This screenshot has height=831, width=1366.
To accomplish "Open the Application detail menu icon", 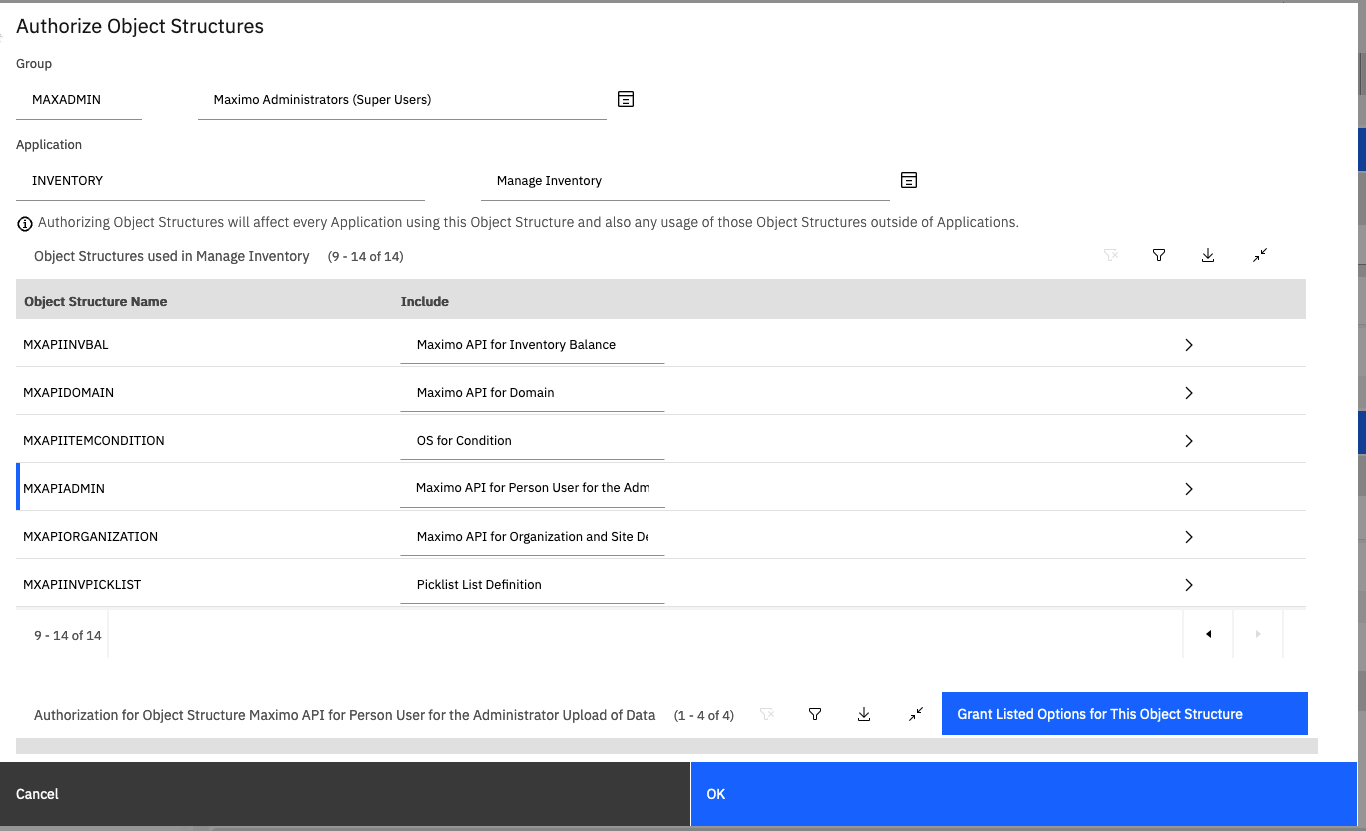I will point(909,180).
